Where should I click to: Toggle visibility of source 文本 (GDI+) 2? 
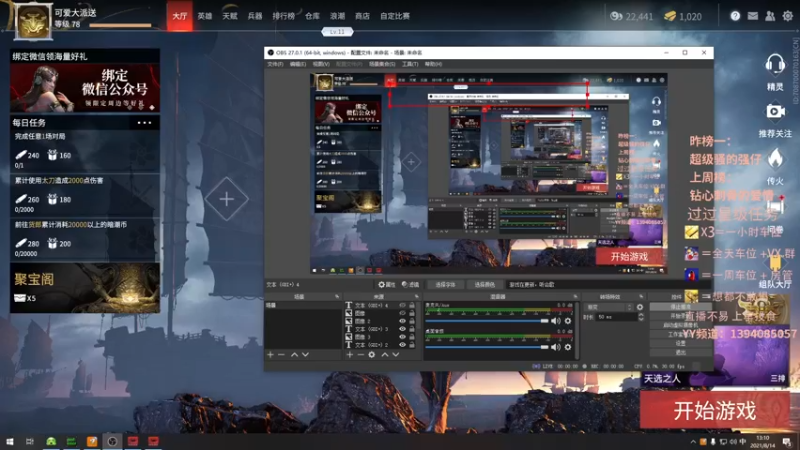coord(403,345)
